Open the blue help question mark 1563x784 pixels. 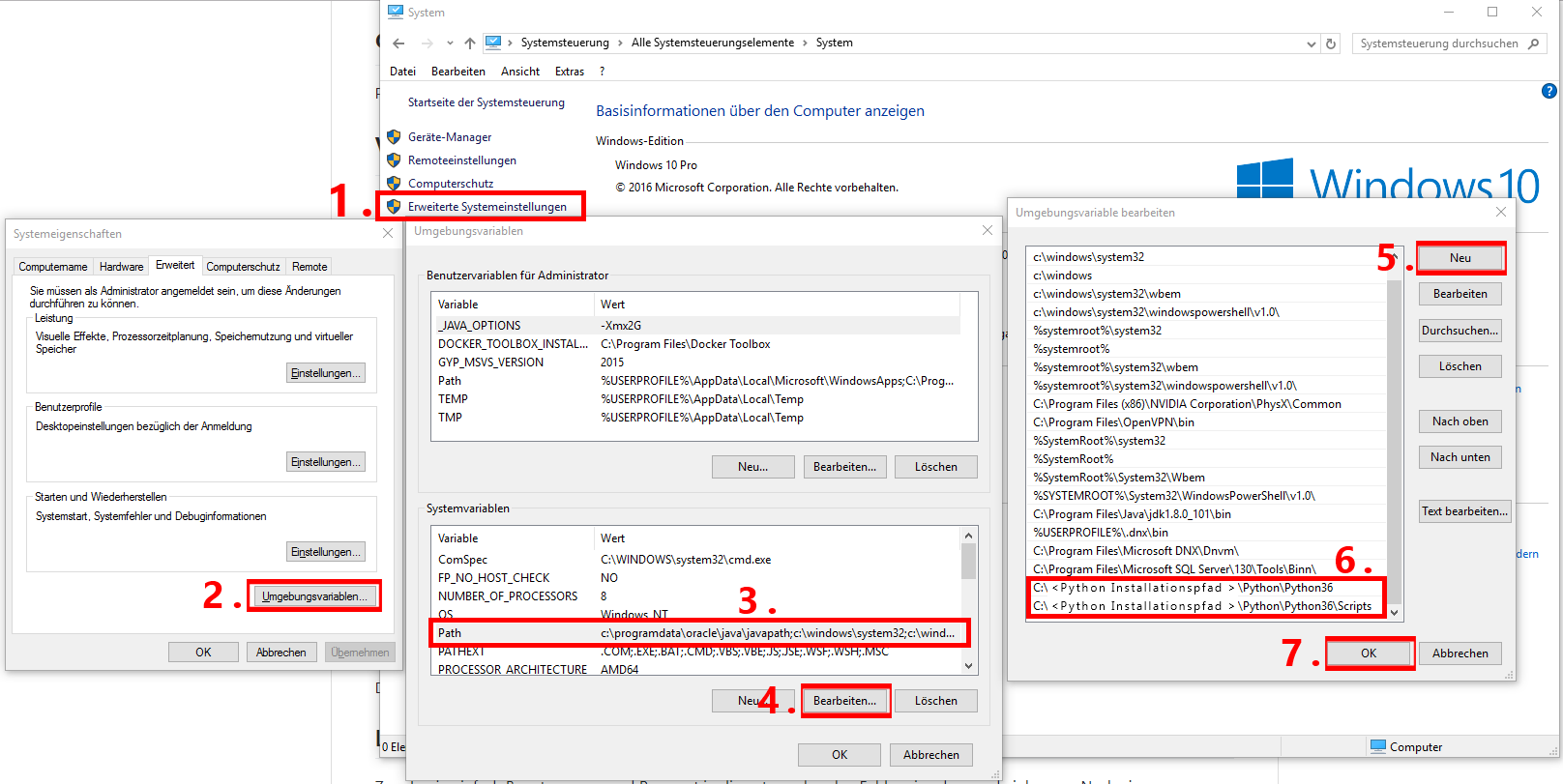pos(1548,91)
